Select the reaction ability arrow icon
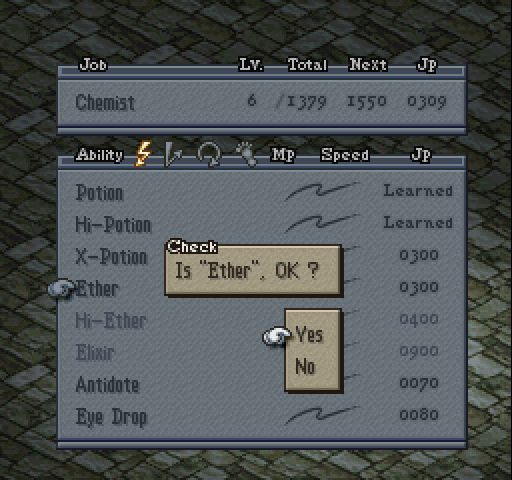Screen dimensions: 512x480 174,154
